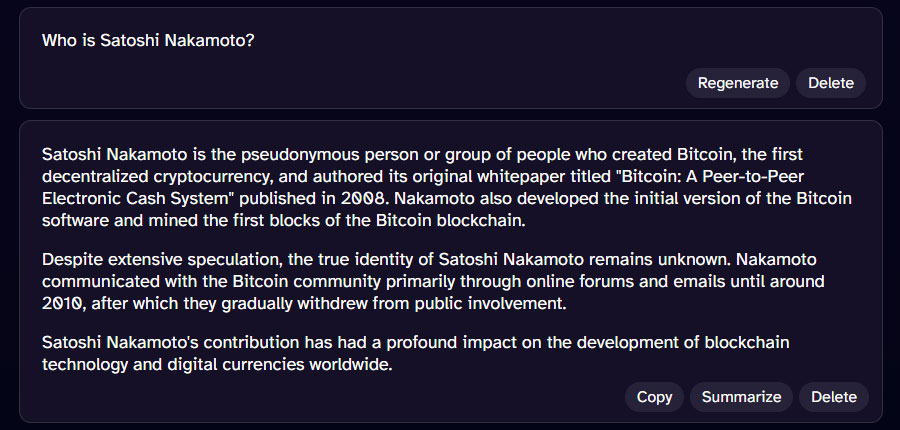Delete the answer message about Bitcoin's creator
Viewport: 900px width, 430px height.
pyautogui.click(x=833, y=397)
